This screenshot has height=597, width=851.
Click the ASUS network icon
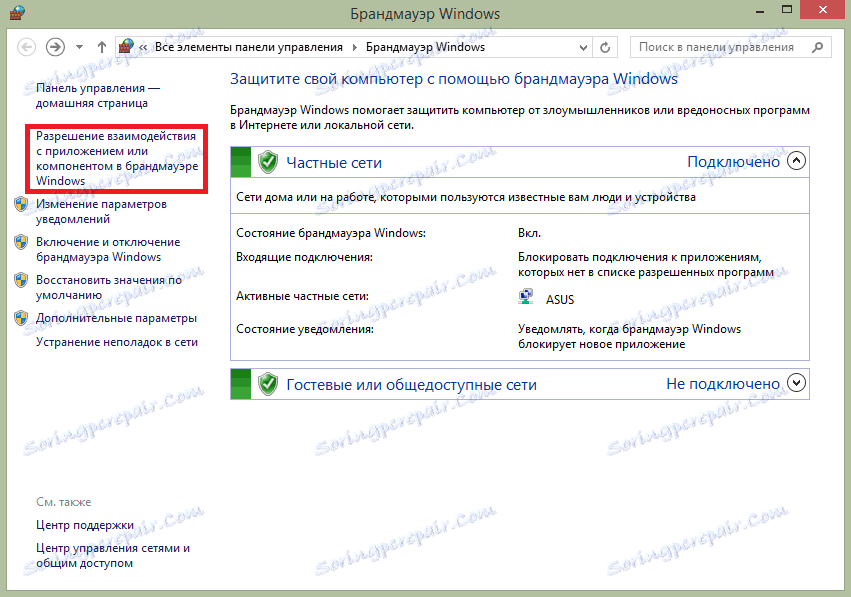525,297
